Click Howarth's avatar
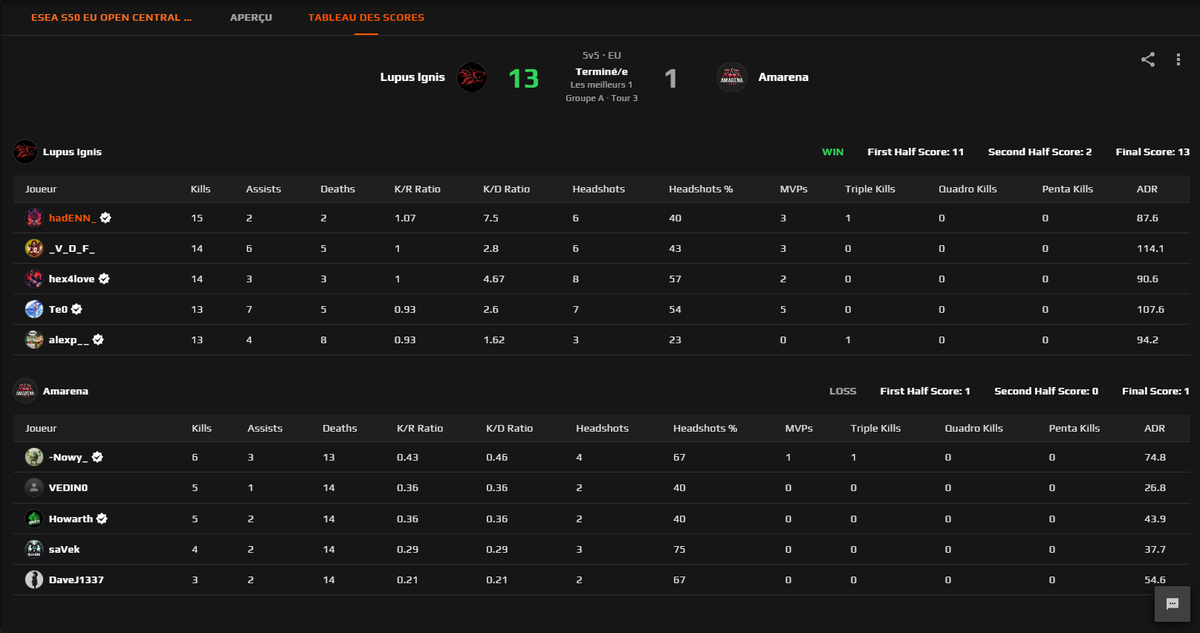This screenshot has width=1200, height=633. click(x=34, y=518)
